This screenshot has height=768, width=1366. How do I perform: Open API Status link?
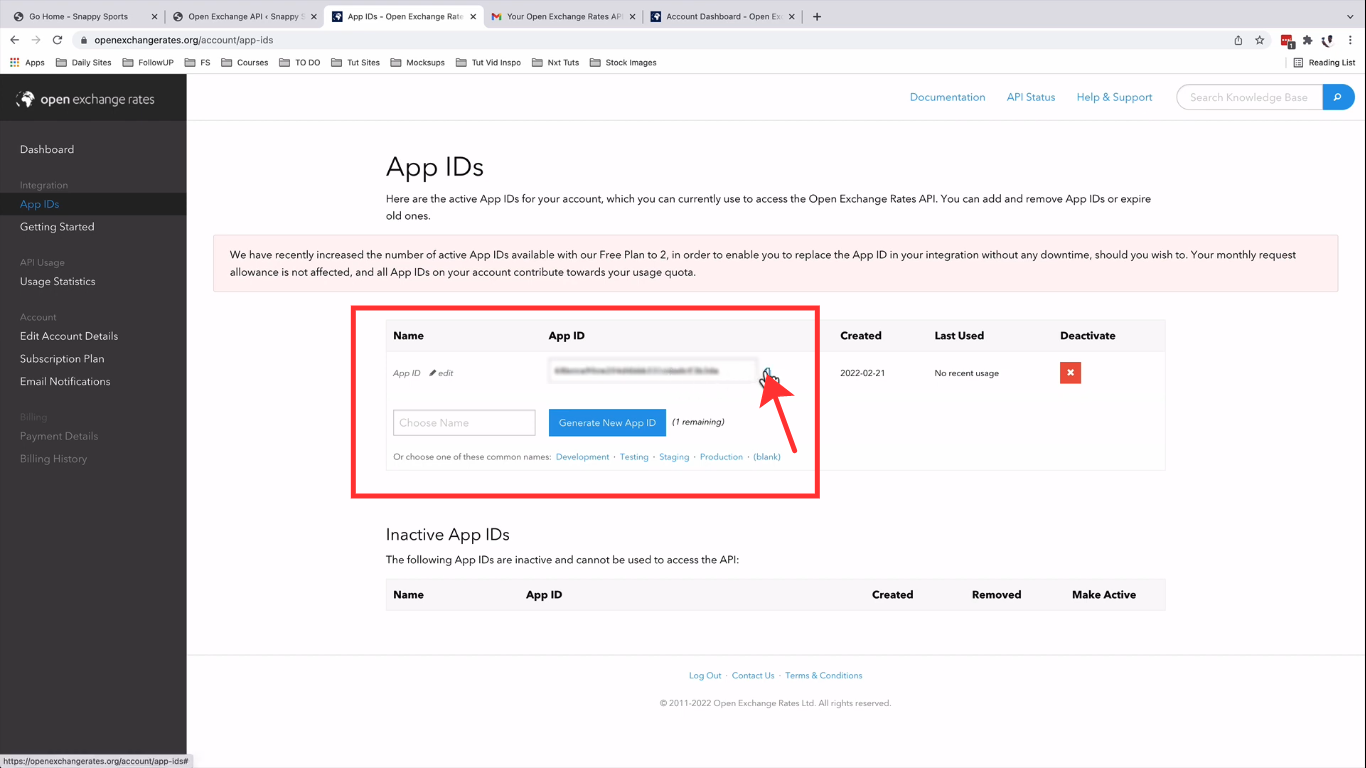pyautogui.click(x=1031, y=97)
